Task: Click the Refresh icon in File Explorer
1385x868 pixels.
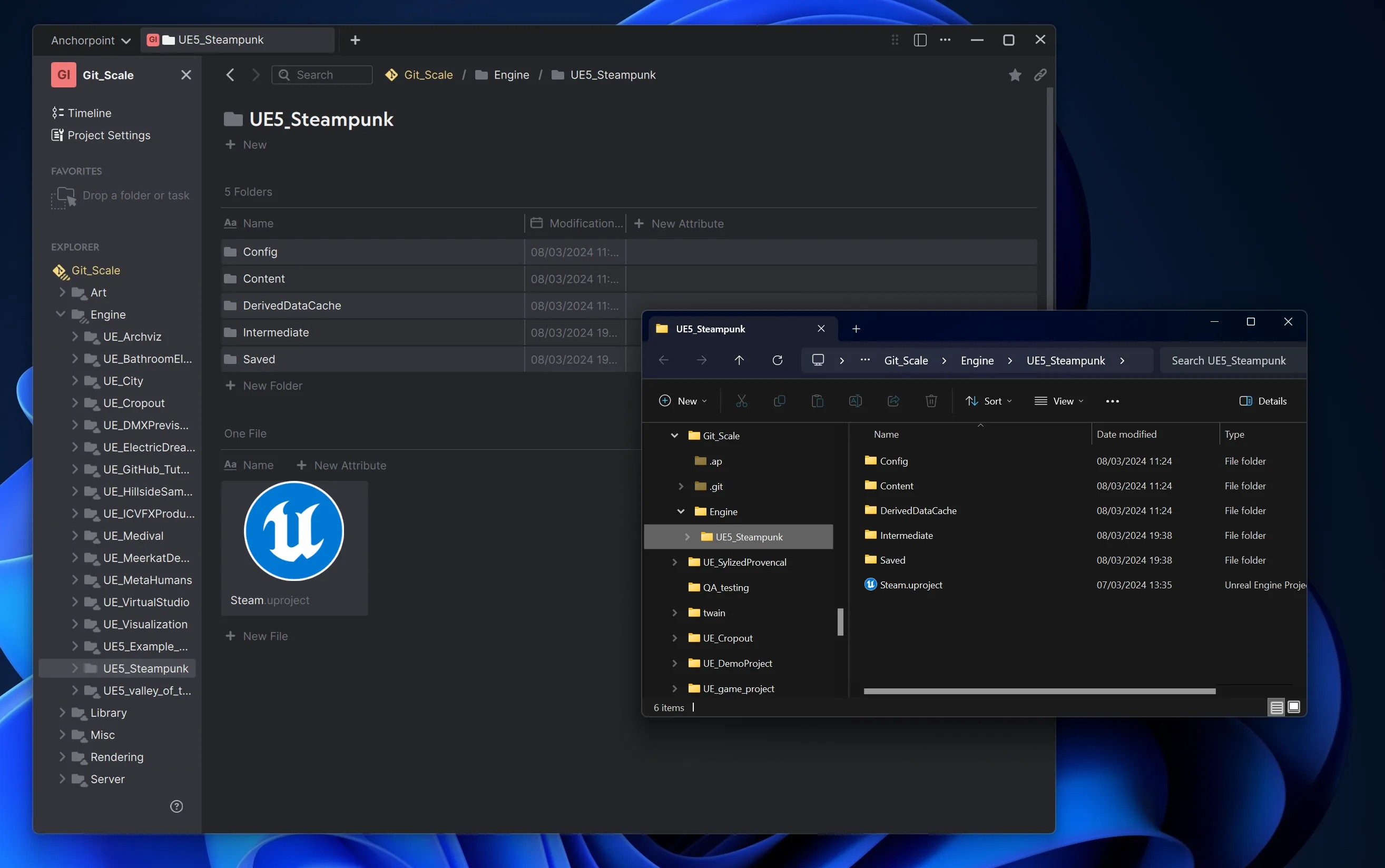Action: 778,360
